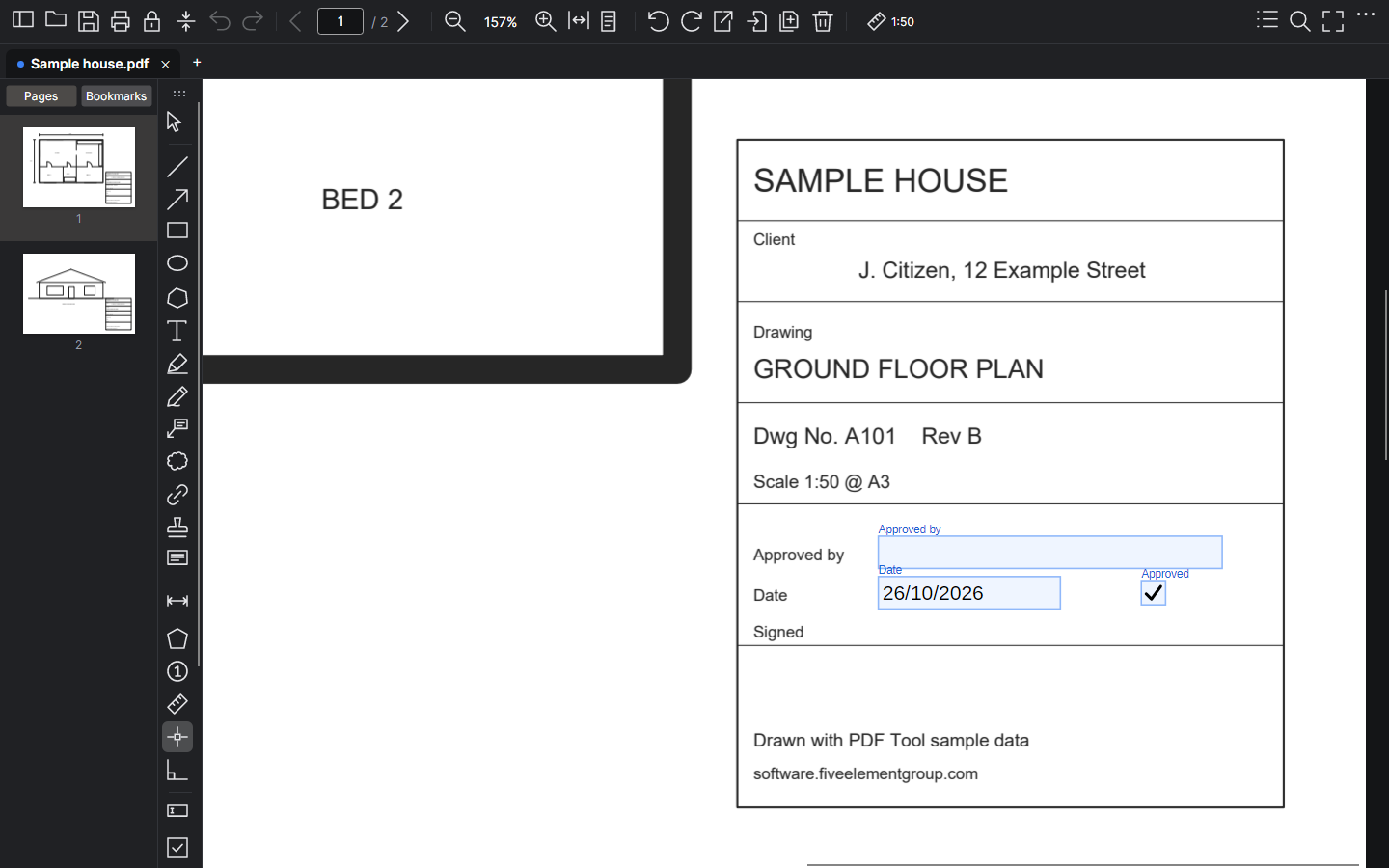Select the highlighter tool

click(177, 364)
